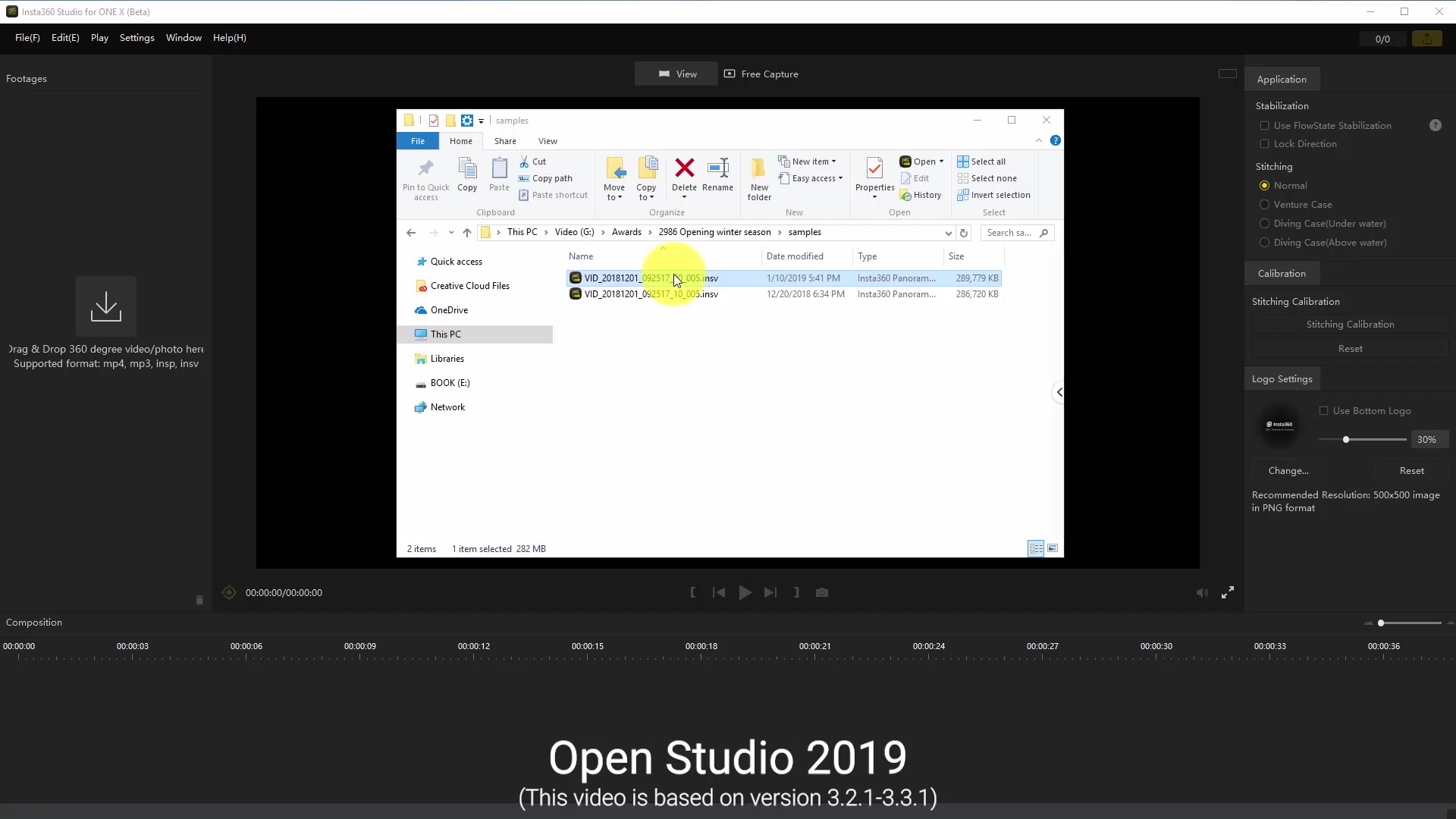Click Reset button under Stitching Calibration
This screenshot has height=819, width=1456.
[1350, 347]
